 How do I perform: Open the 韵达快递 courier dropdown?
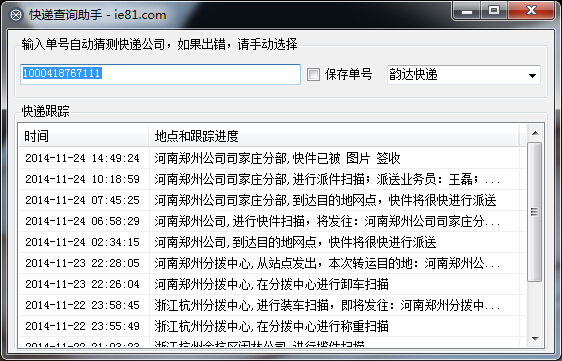[x=463, y=75]
